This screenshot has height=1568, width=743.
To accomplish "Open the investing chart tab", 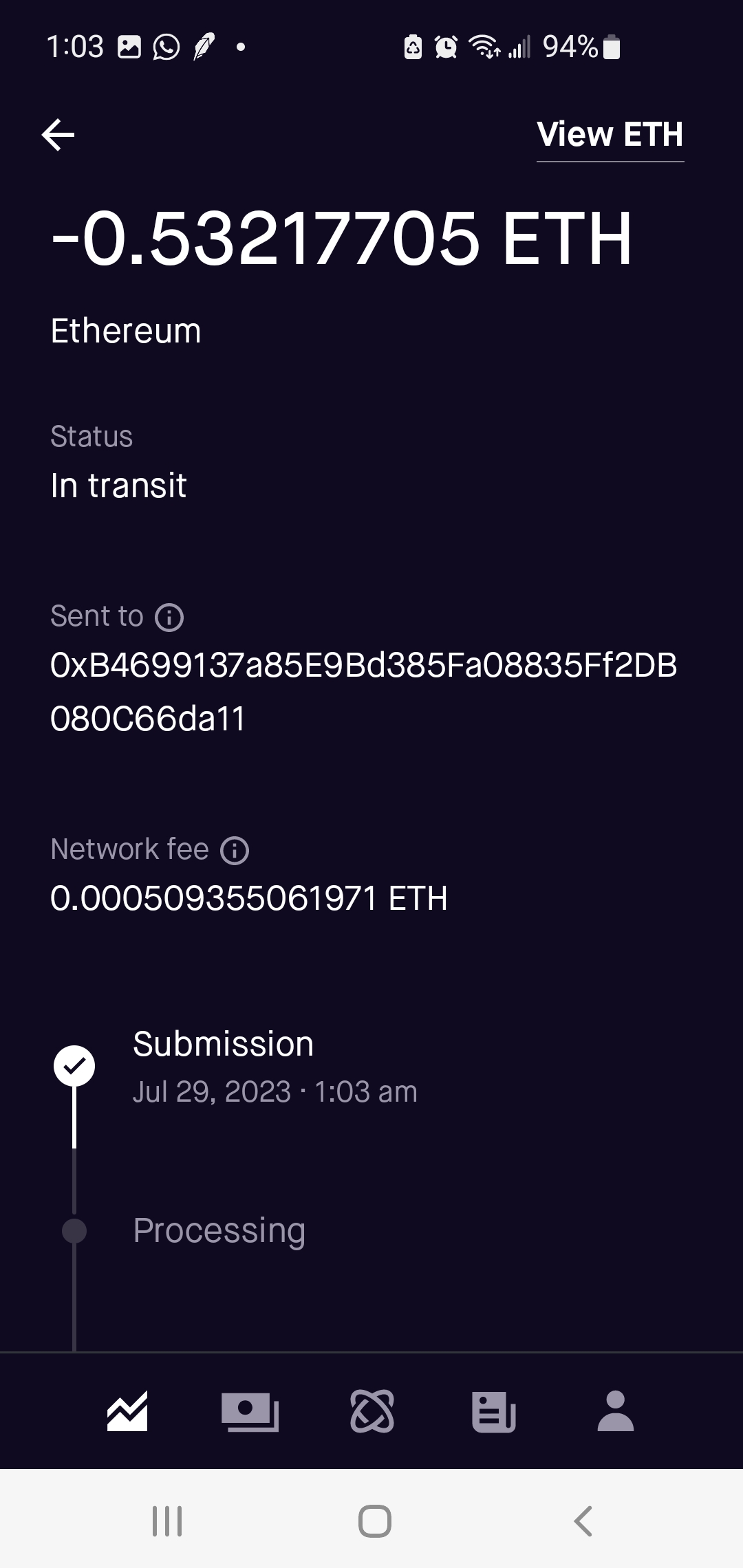I will 127,1411.
